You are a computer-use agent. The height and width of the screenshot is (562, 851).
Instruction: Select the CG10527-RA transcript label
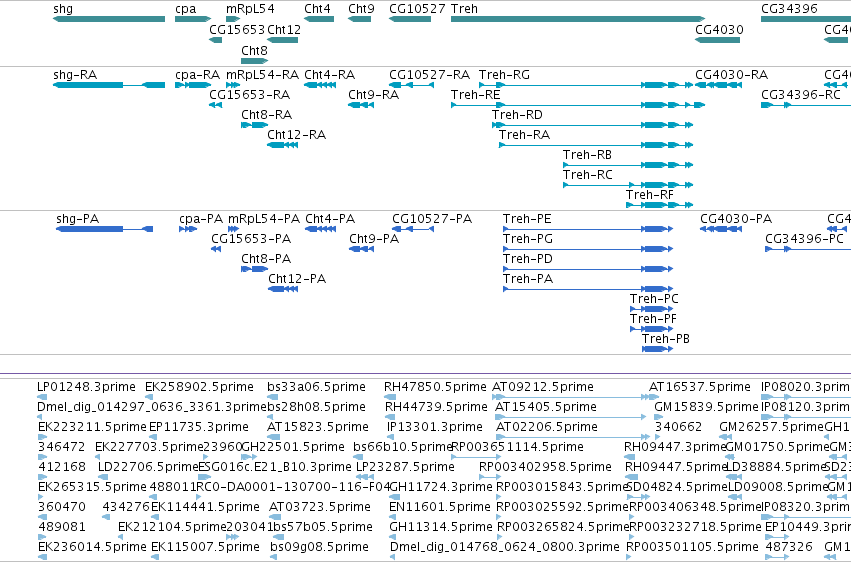click(429, 75)
